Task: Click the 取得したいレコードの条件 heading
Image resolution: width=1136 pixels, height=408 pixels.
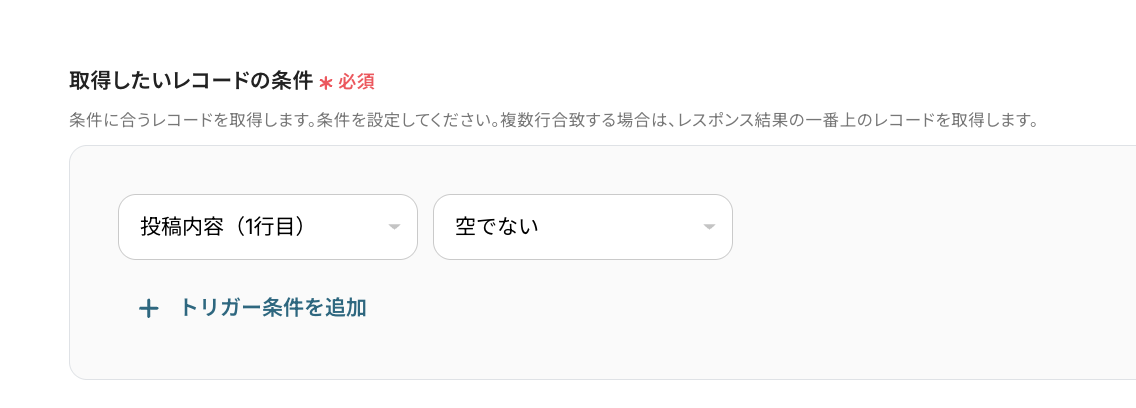Action: (190, 81)
